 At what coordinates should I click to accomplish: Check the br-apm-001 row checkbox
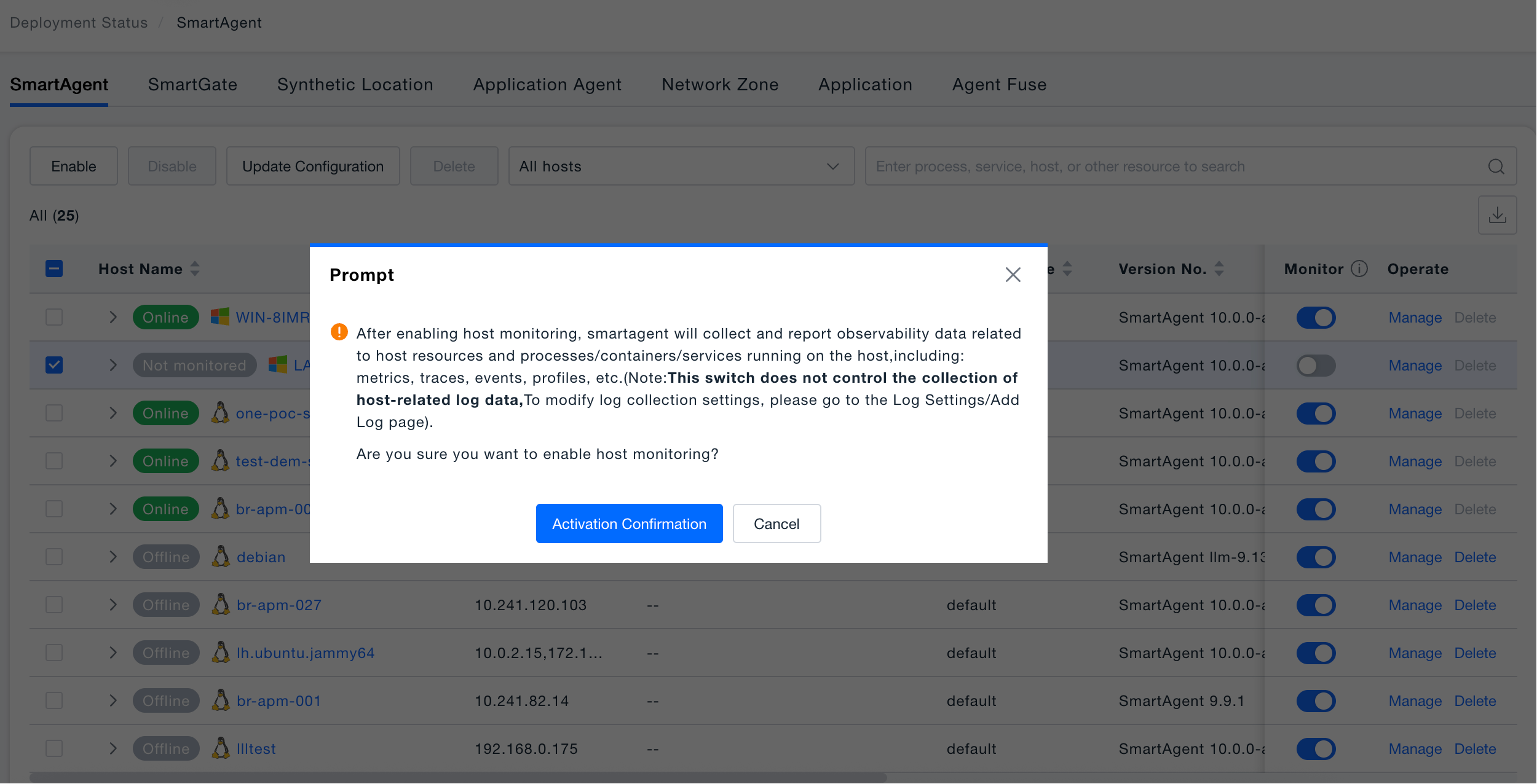coord(54,700)
